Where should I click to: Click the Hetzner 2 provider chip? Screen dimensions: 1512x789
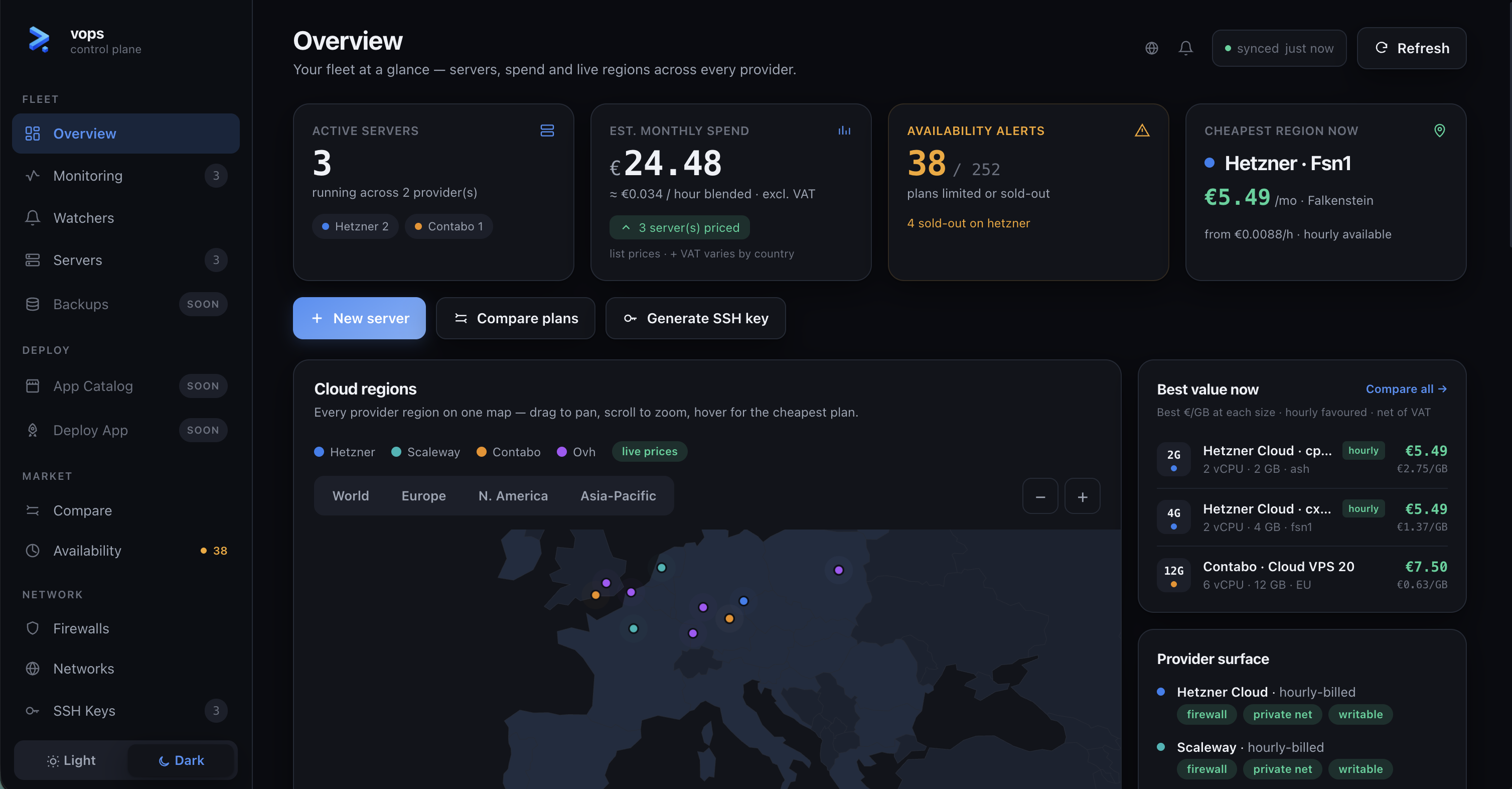tap(355, 226)
